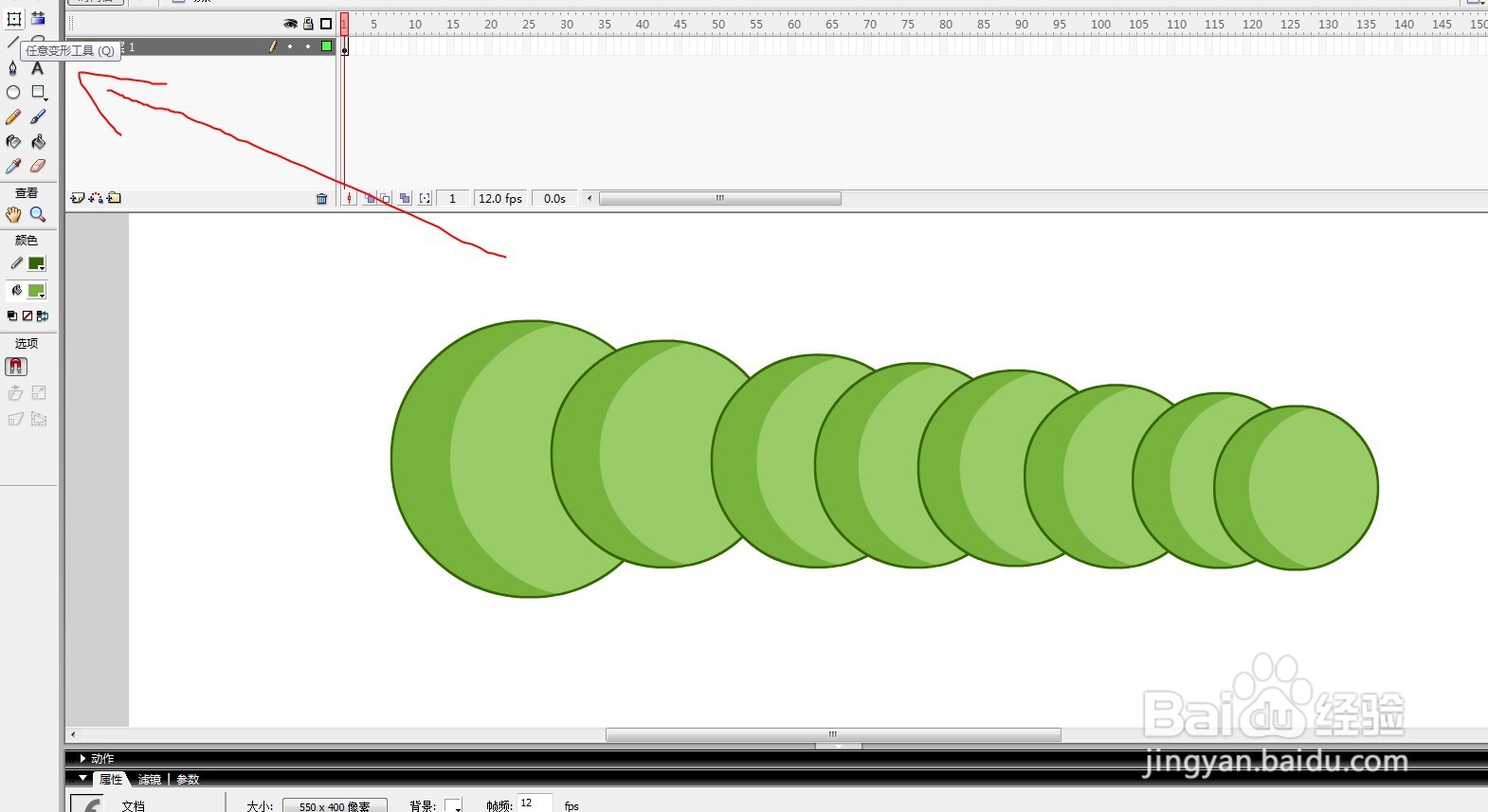Viewport: 1488px width, 812px height.
Task: Select the Pen tool
Action: 13,68
